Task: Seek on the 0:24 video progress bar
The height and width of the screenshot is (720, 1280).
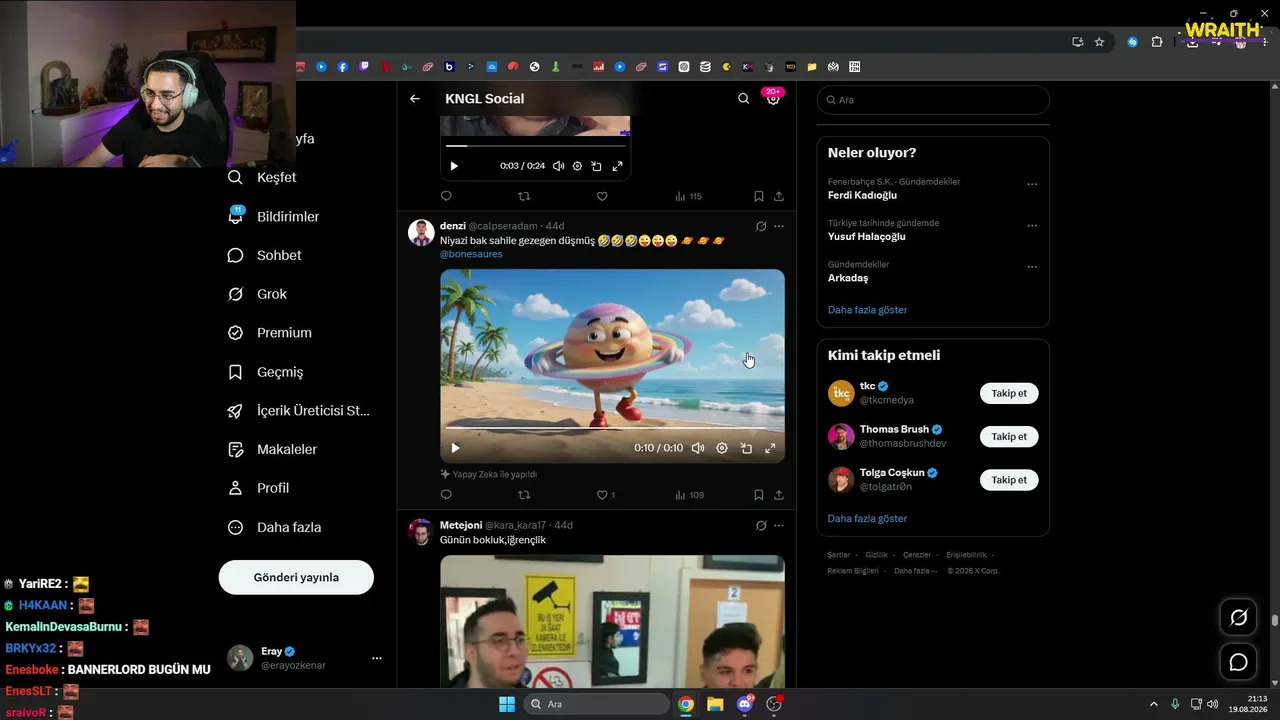Action: click(535, 146)
